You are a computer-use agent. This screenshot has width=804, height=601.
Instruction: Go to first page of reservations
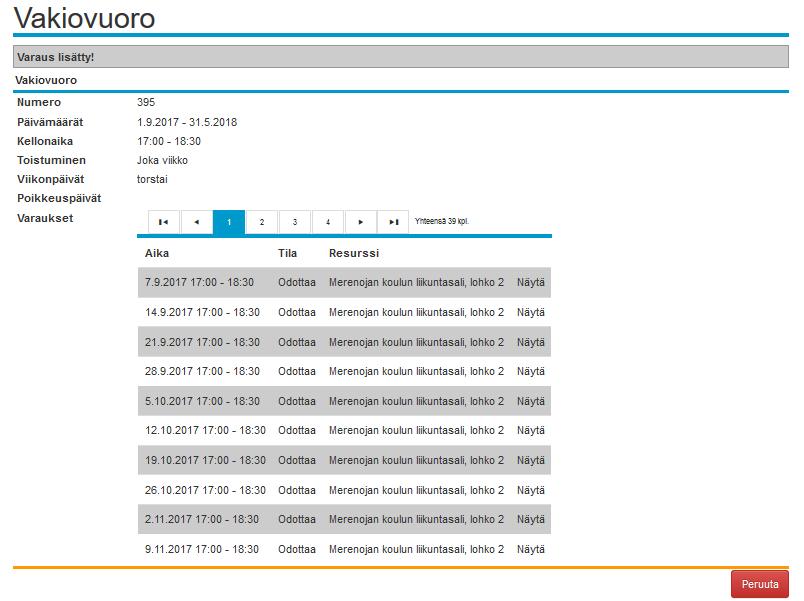click(x=164, y=222)
